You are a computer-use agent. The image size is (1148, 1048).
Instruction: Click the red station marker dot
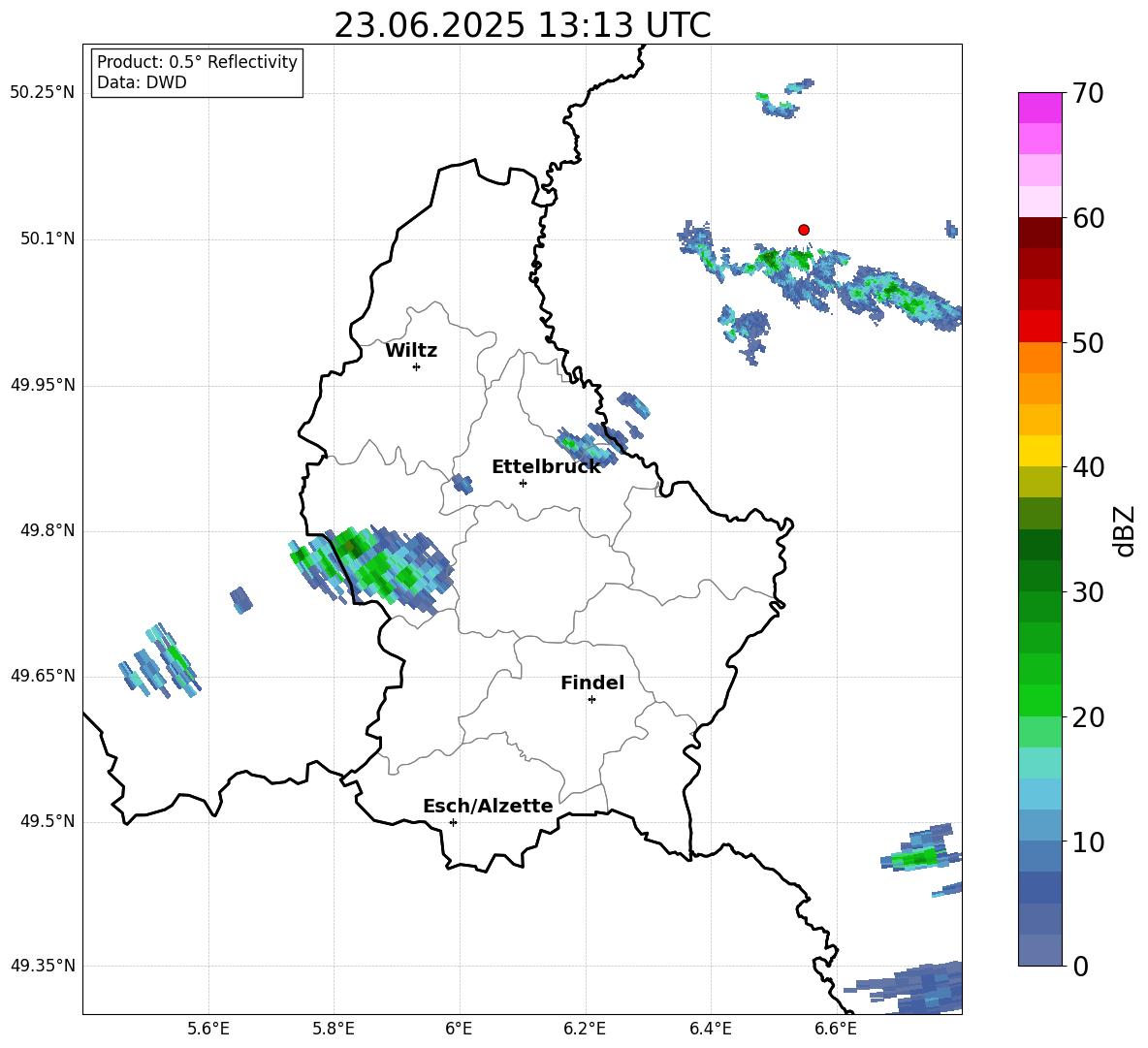pos(803,230)
